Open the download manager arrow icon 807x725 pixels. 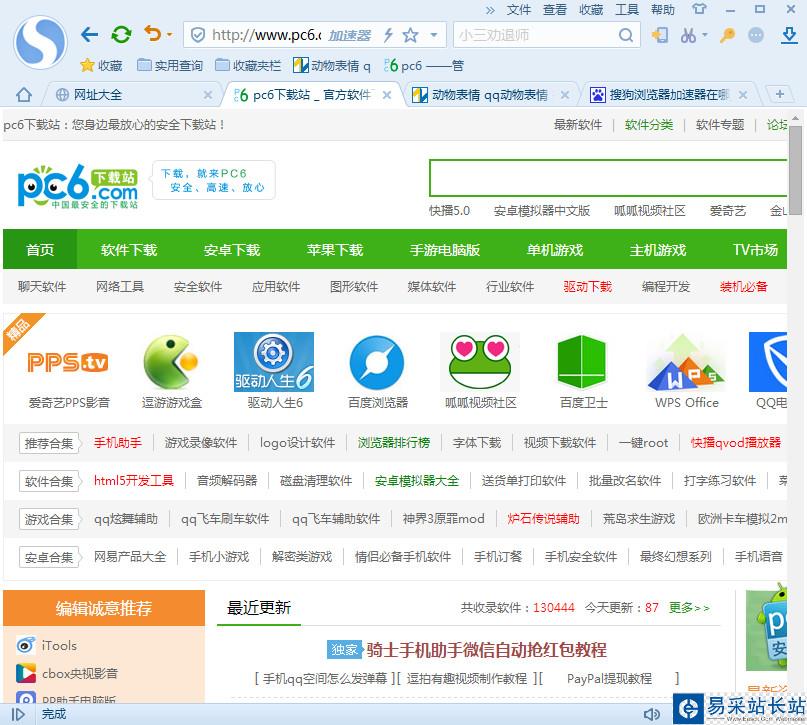click(789, 35)
